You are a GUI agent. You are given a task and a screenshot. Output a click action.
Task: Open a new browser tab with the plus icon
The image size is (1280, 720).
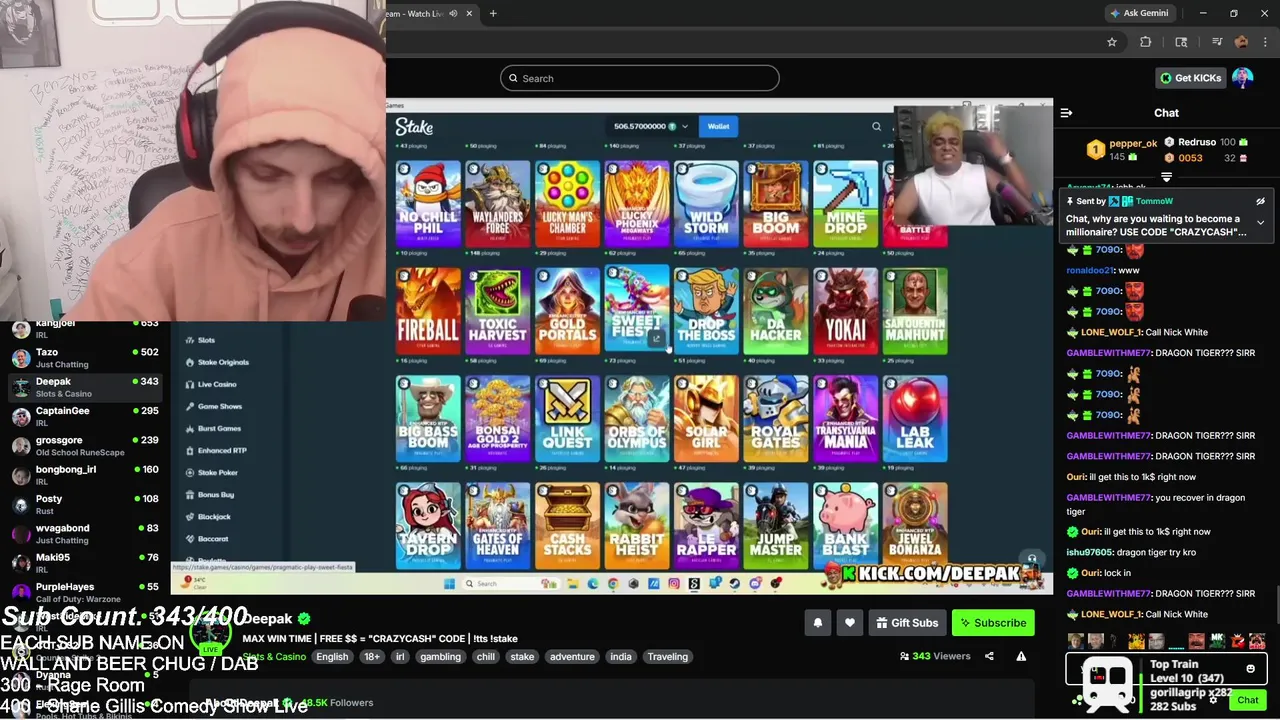[493, 13]
